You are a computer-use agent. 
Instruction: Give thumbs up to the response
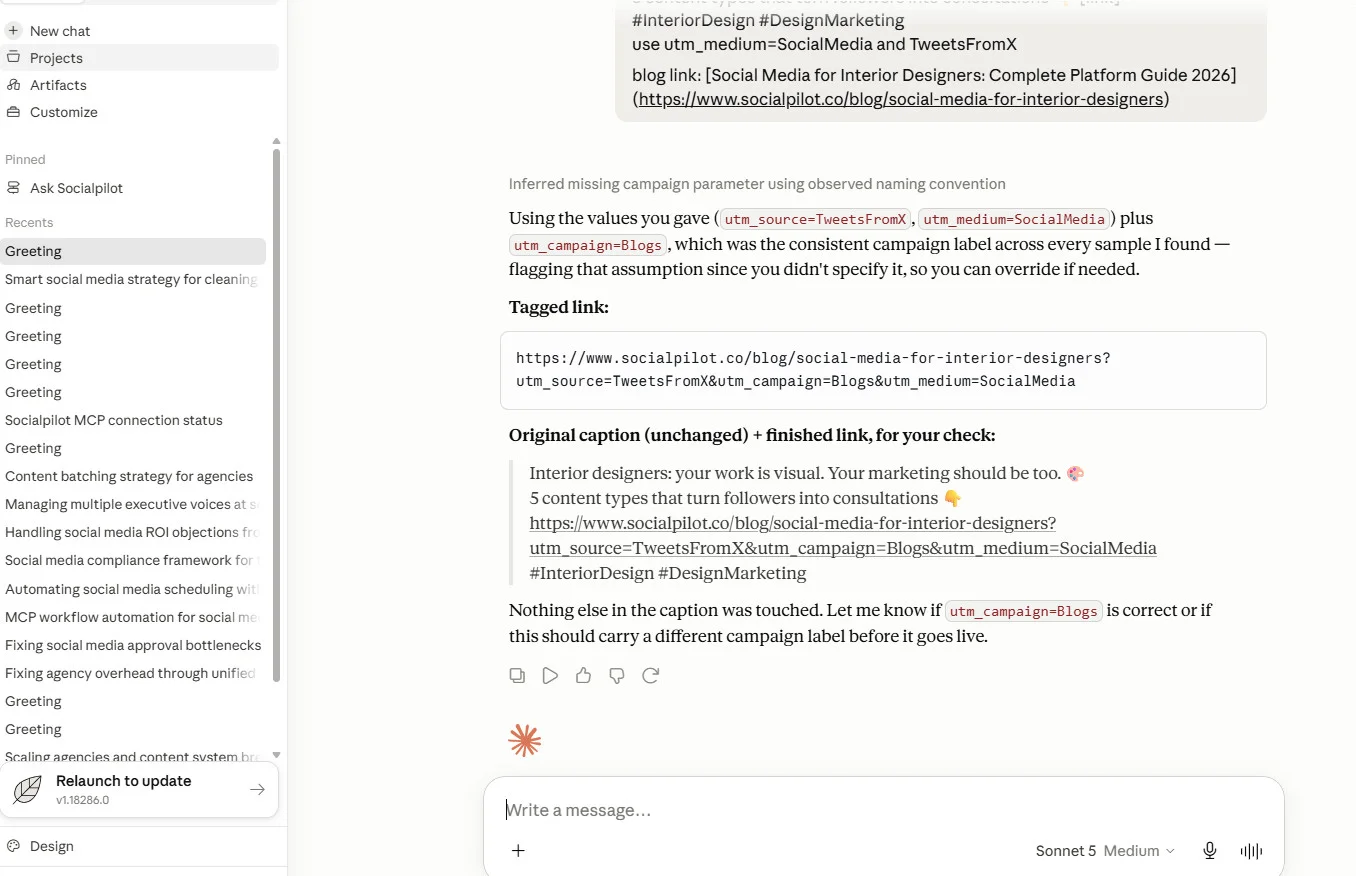pos(584,676)
